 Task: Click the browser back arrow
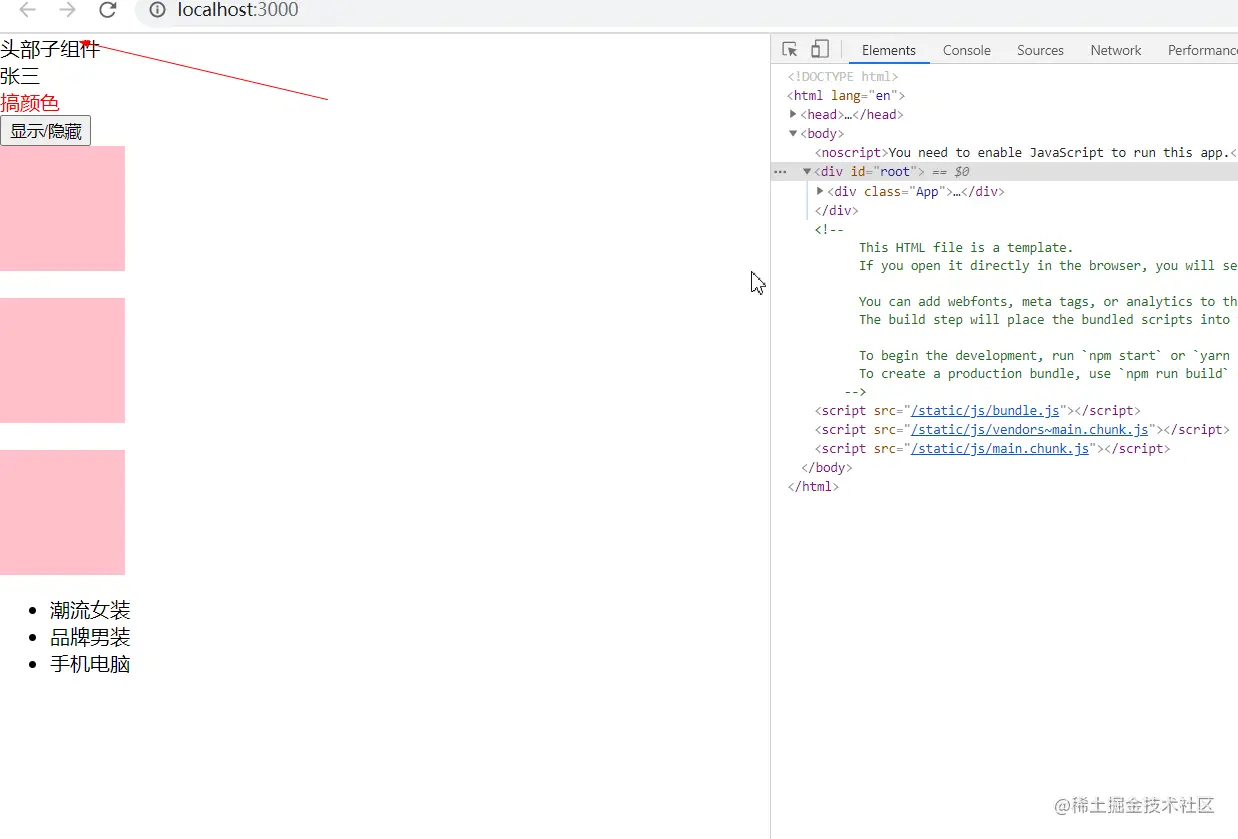28,10
